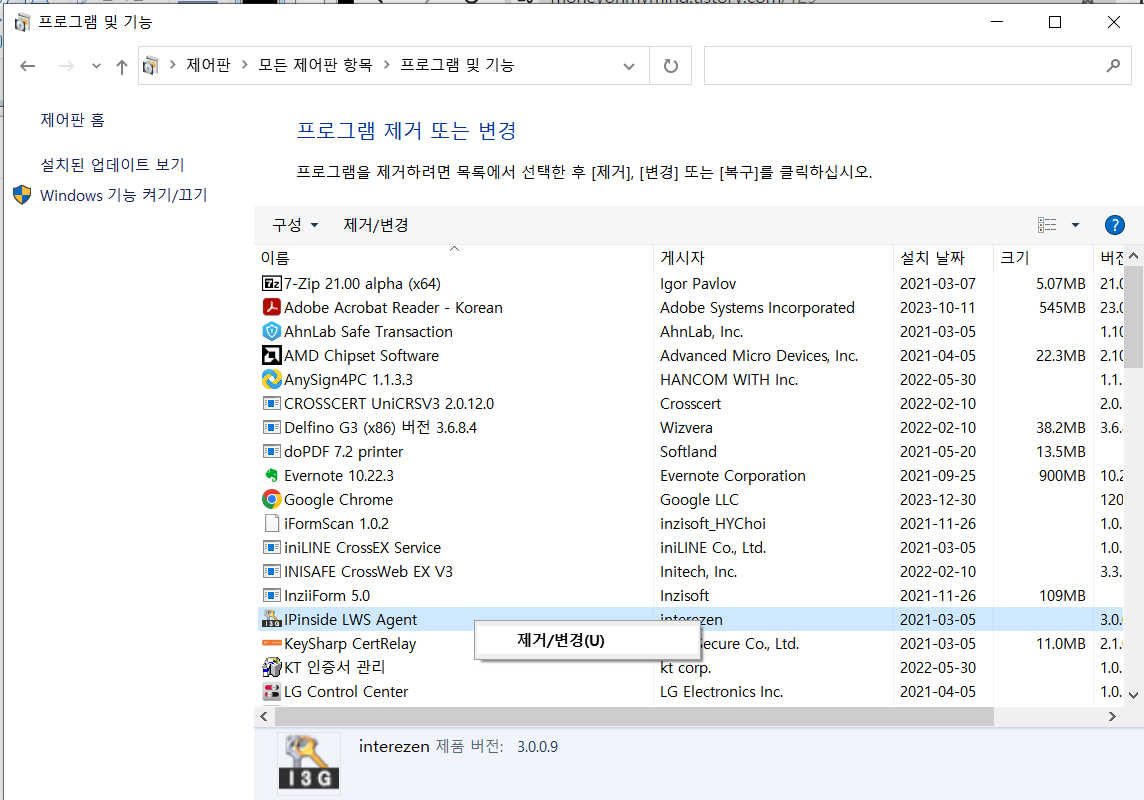Click the Adobe Acrobat Reader icon

click(270, 307)
